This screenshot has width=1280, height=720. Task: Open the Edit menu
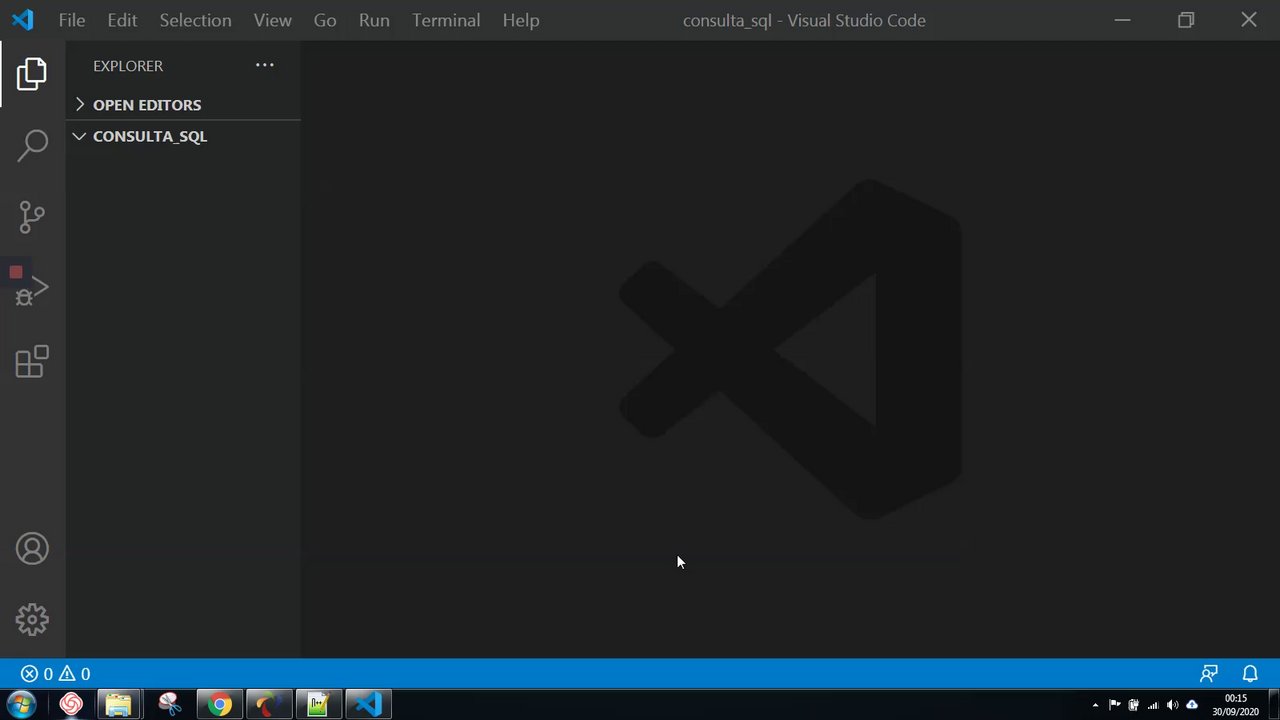(x=122, y=20)
